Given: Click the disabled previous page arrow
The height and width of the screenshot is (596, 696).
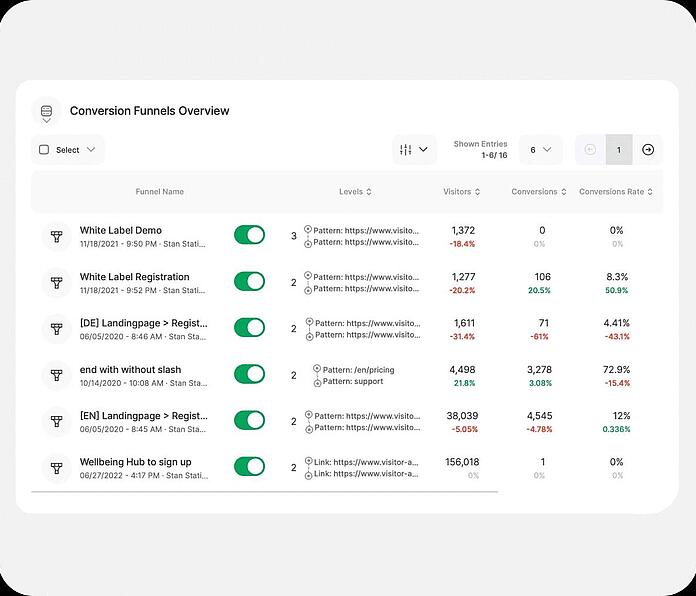Looking at the screenshot, I should point(590,150).
